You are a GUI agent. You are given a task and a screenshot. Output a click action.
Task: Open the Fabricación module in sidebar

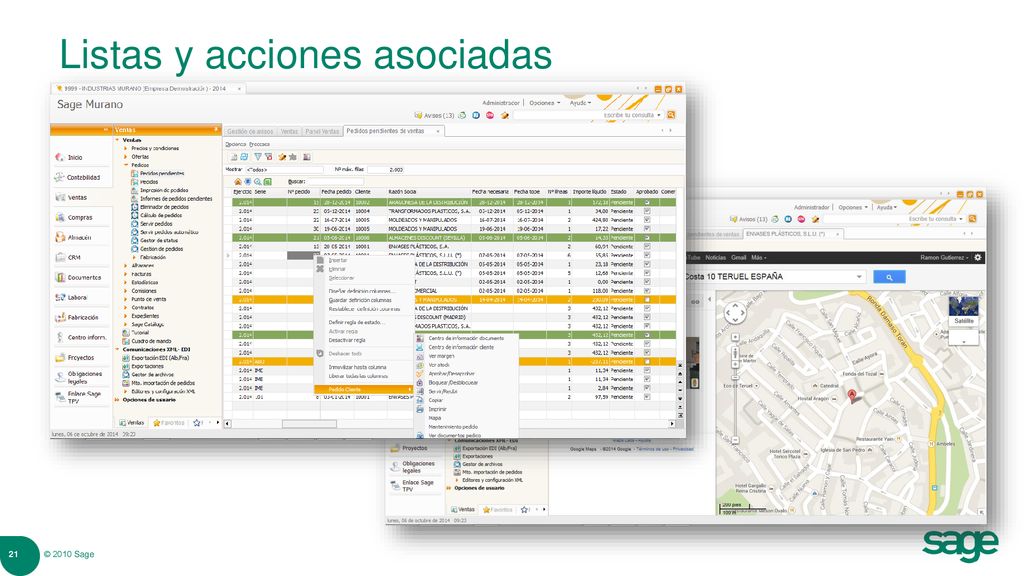tap(76, 317)
